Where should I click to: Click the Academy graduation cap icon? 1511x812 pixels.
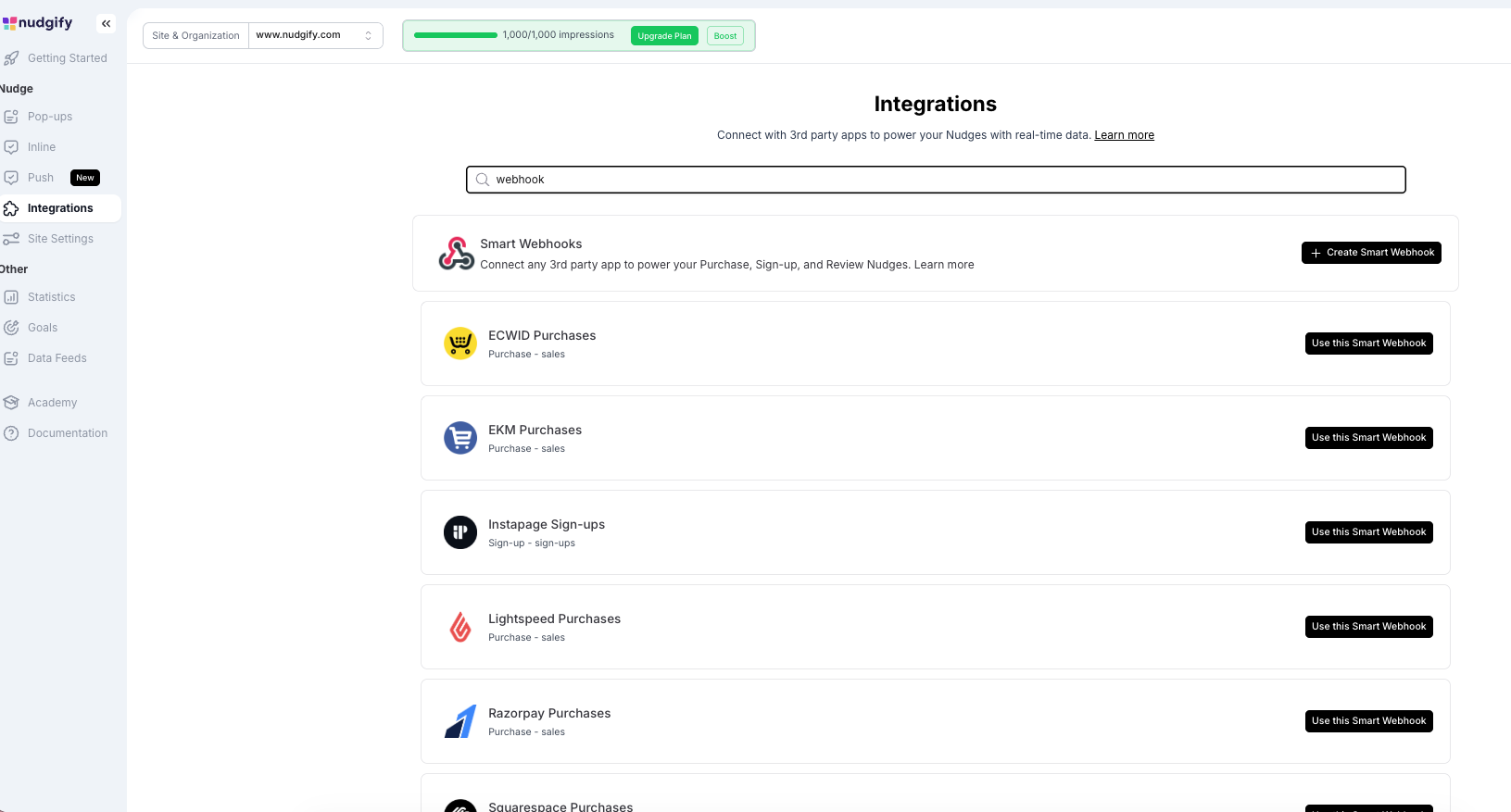click(11, 403)
